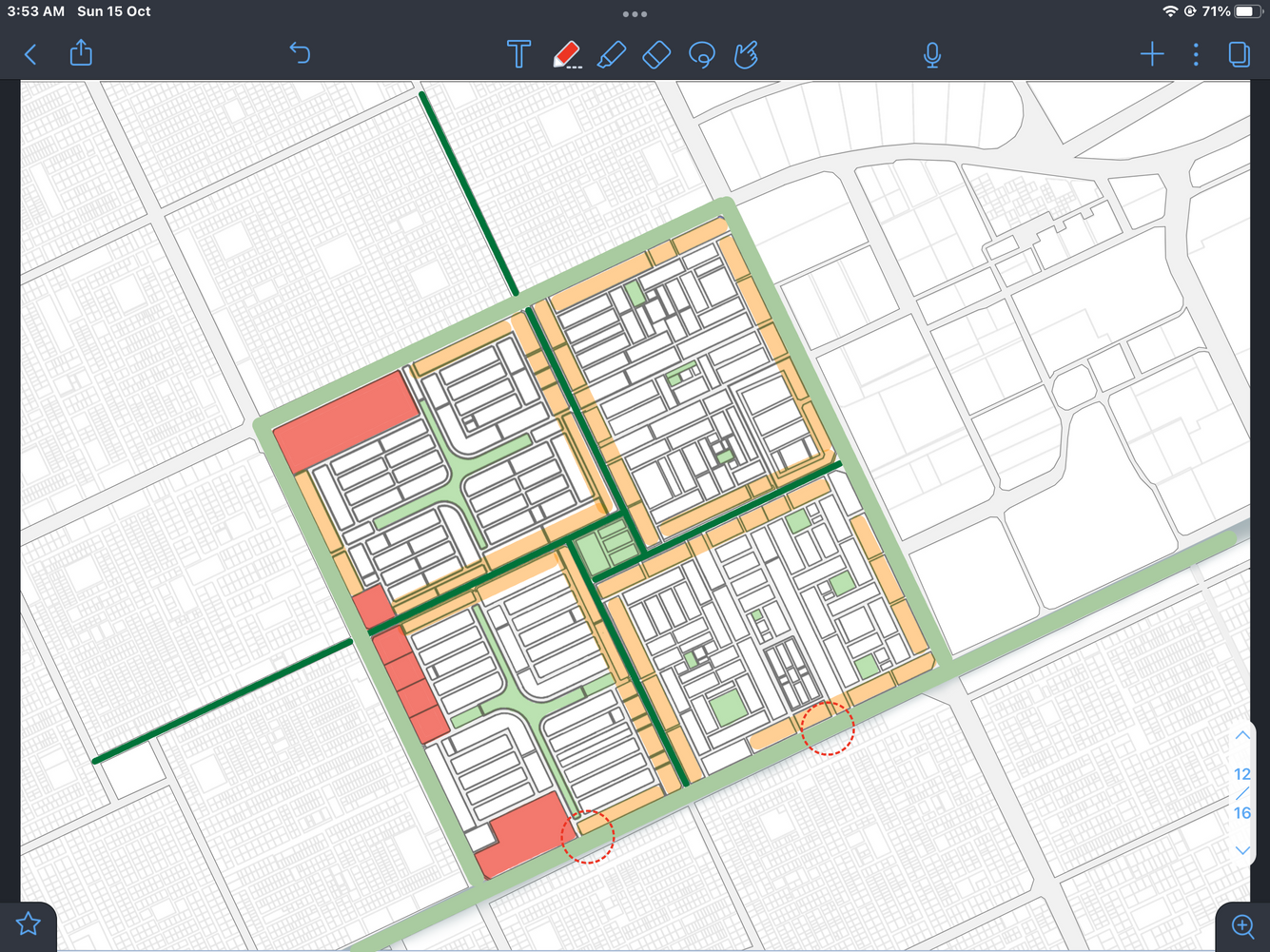This screenshot has width=1270, height=952.
Task: Go back using the left chevron
Action: [x=30, y=54]
